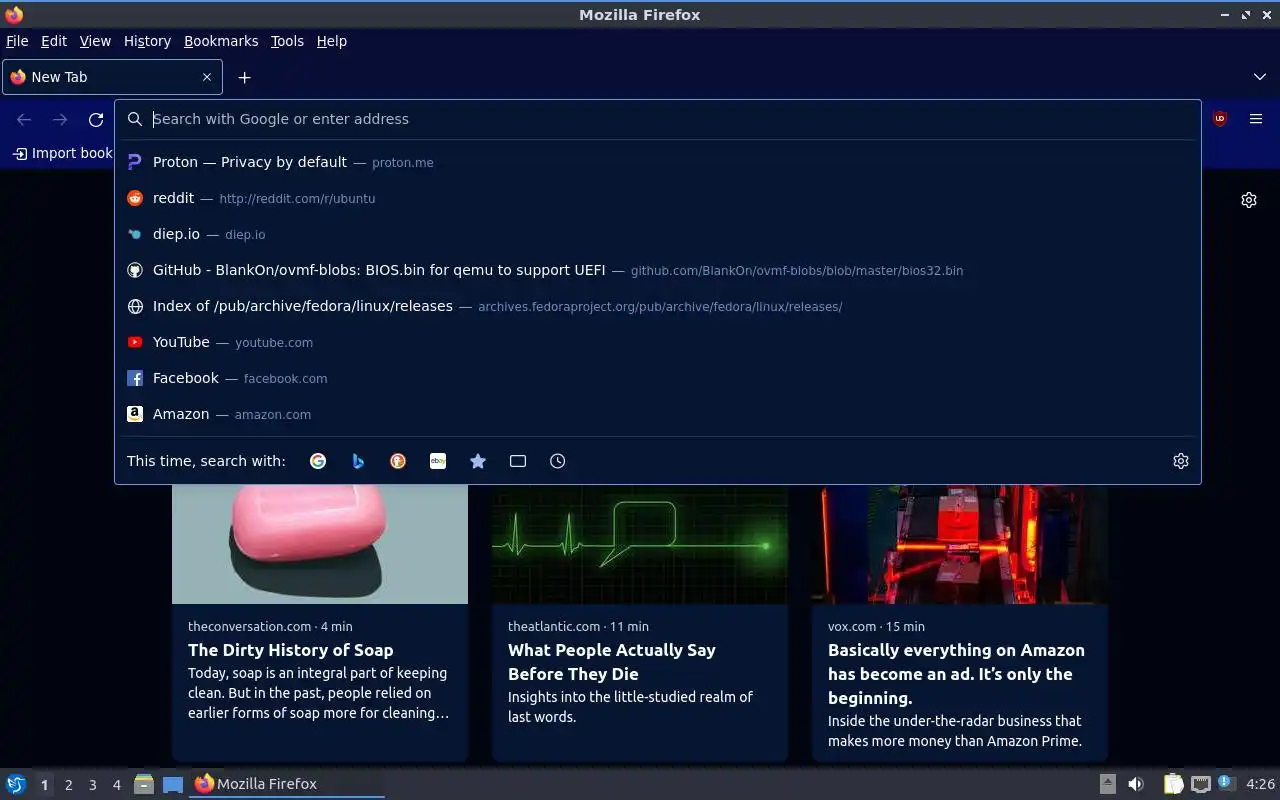The width and height of the screenshot is (1280, 800).
Task: Open the Help menu
Action: pos(332,41)
